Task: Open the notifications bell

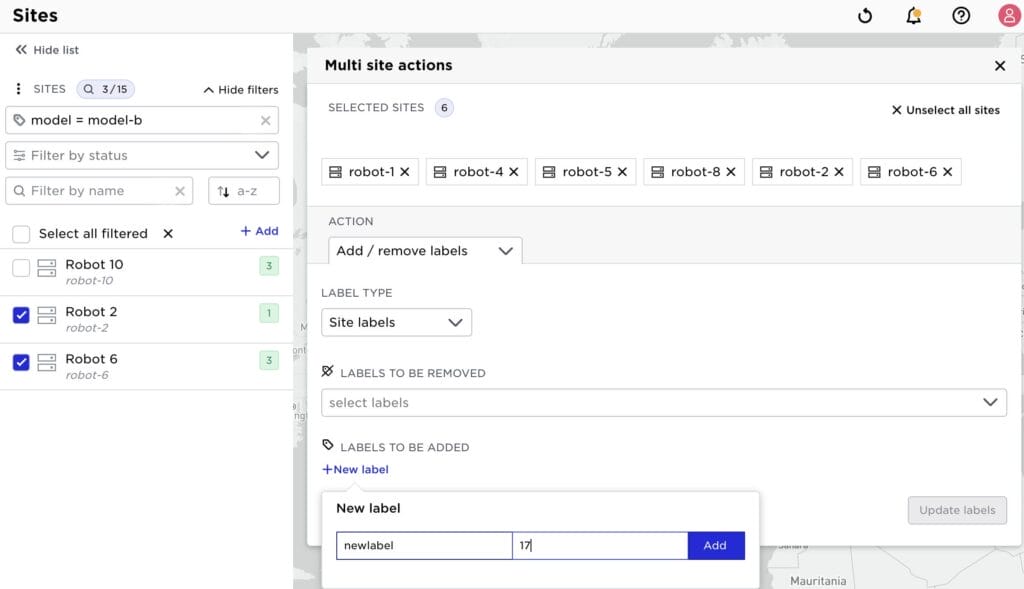Action: click(x=913, y=15)
